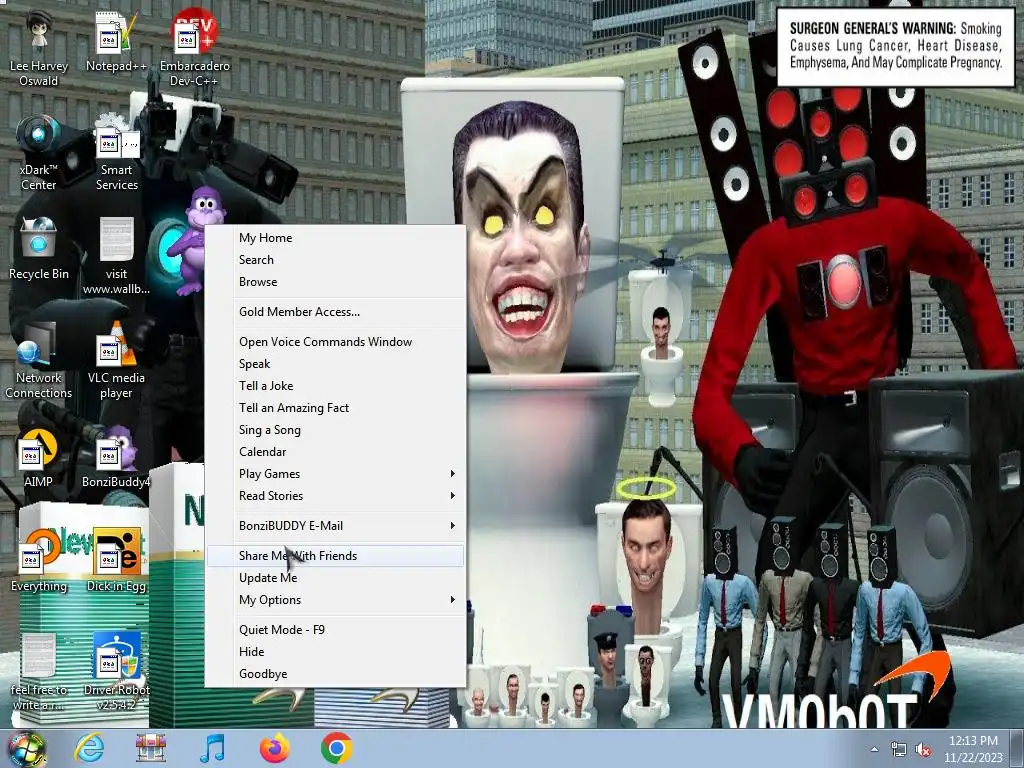
Task: Select Share Me With Friends entry
Action: coord(336,556)
